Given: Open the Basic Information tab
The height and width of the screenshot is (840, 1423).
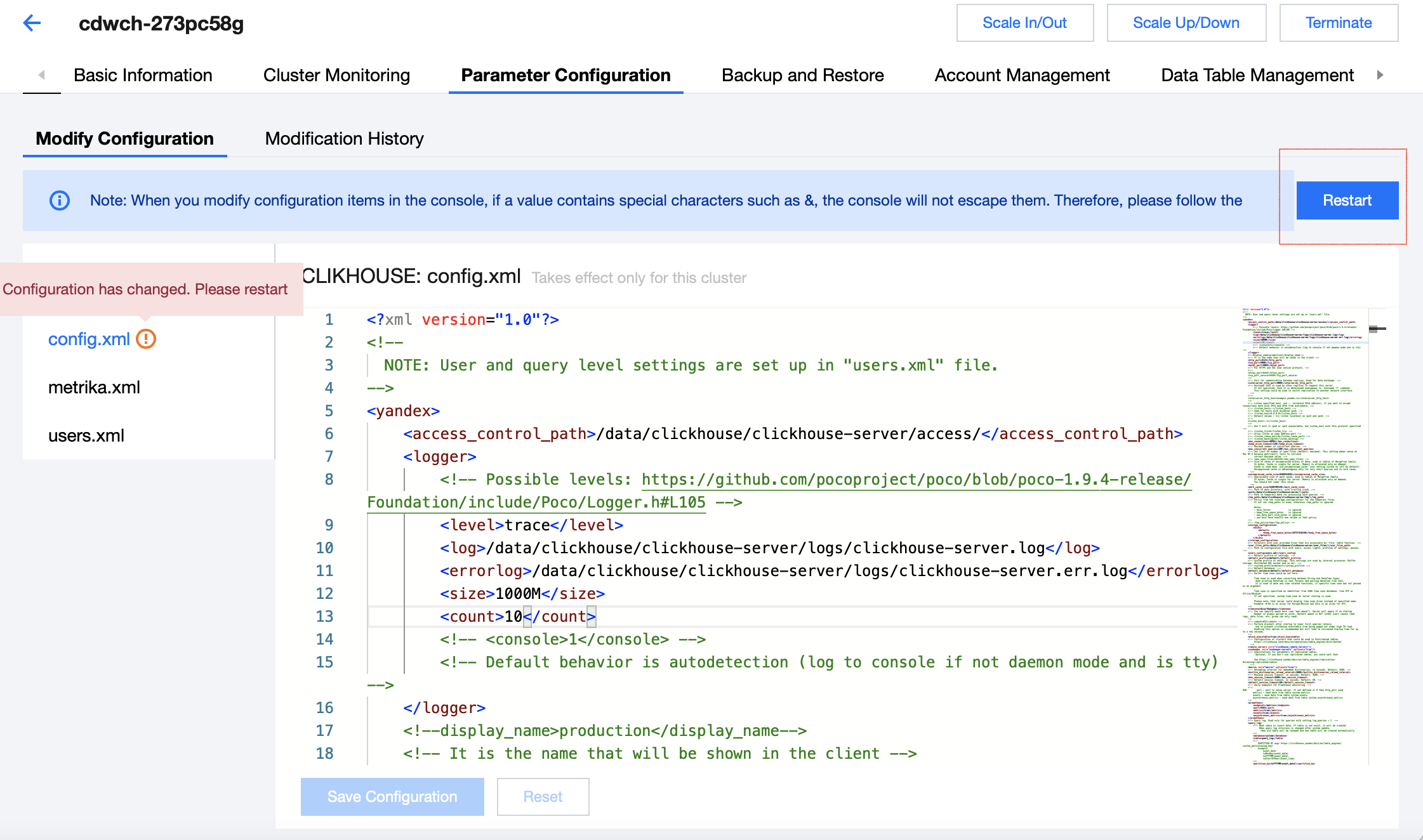Looking at the screenshot, I should point(143,75).
